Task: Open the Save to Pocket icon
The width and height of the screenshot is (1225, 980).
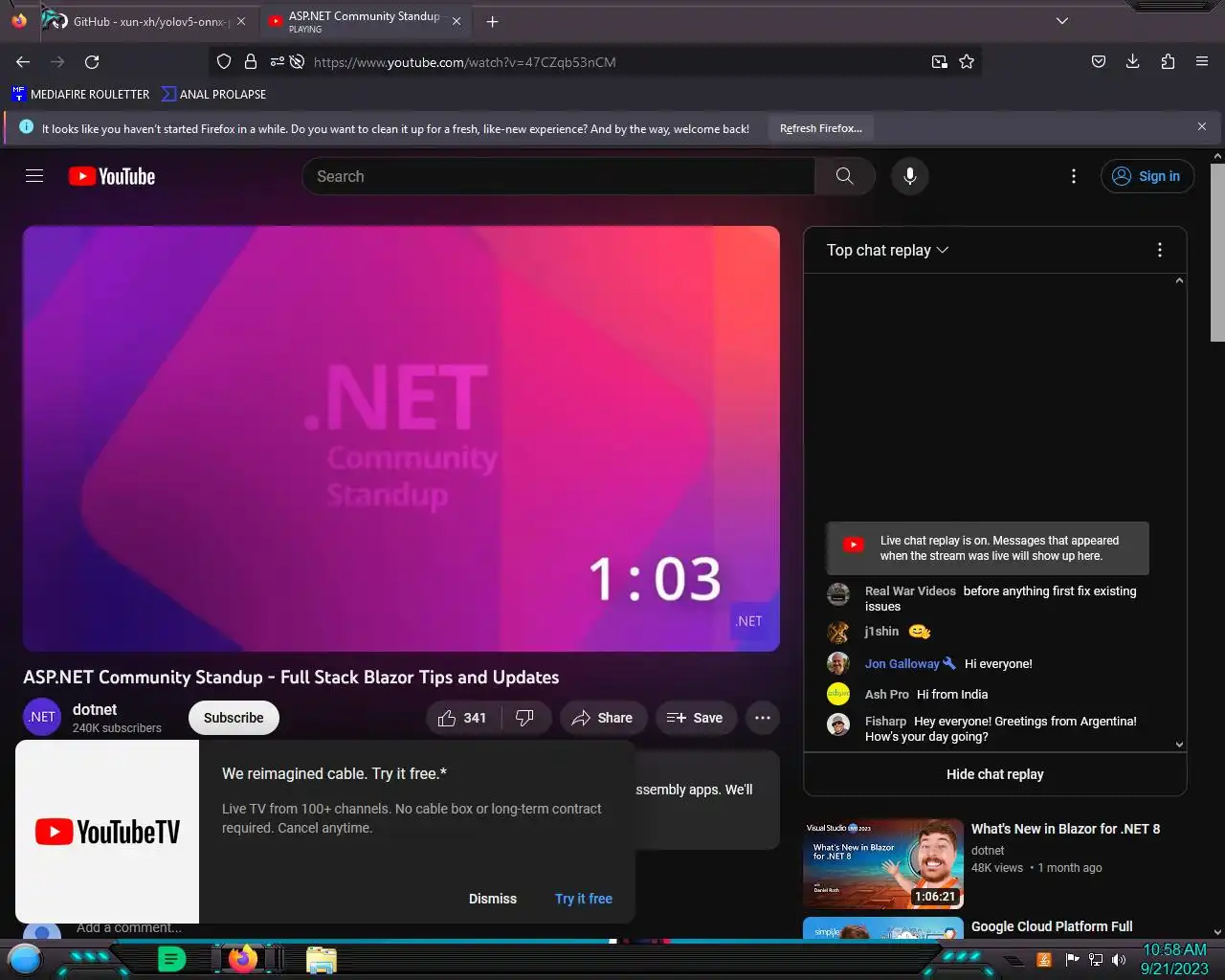Action: 1099,61
